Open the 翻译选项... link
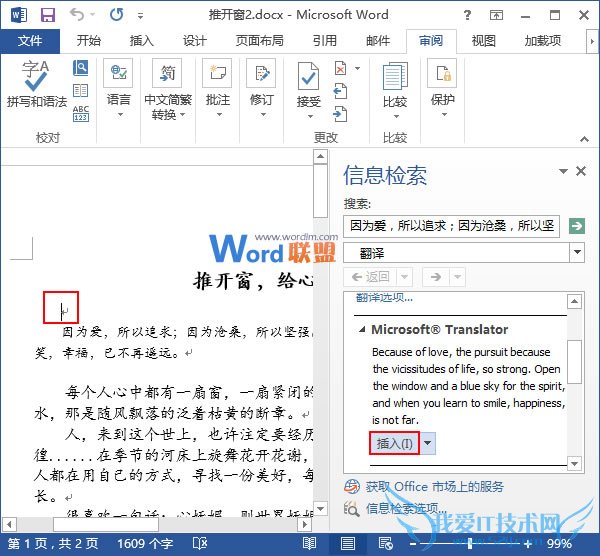The width and height of the screenshot is (600, 556). 384,297
